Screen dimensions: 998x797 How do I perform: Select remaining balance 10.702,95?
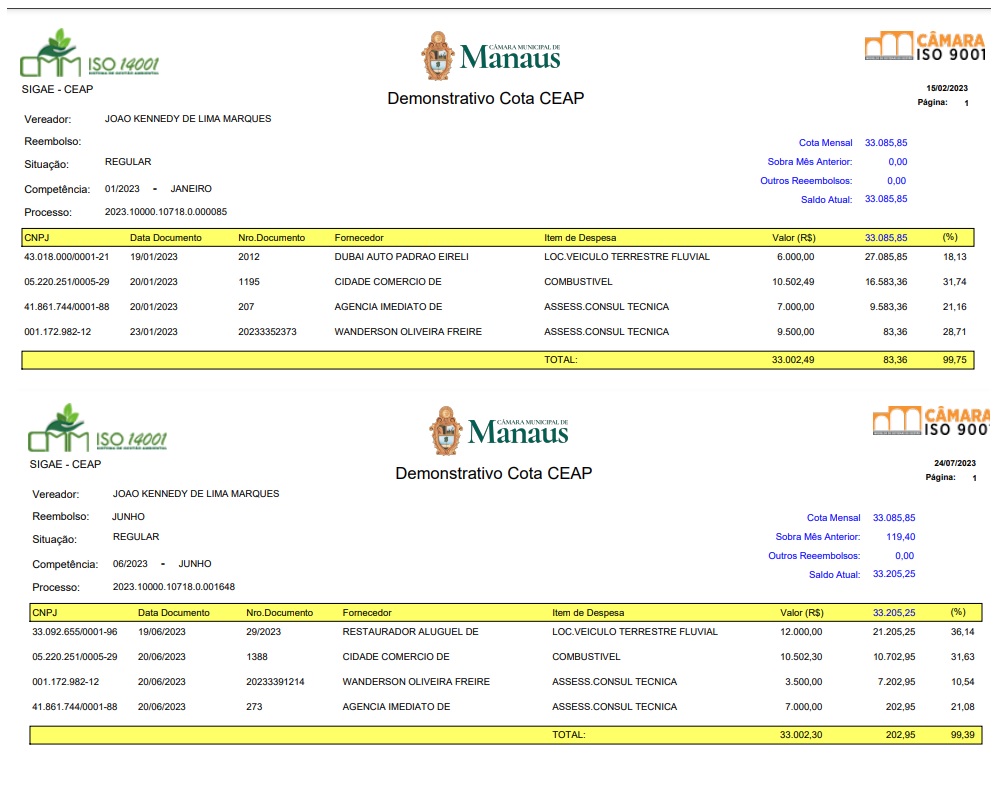894,657
